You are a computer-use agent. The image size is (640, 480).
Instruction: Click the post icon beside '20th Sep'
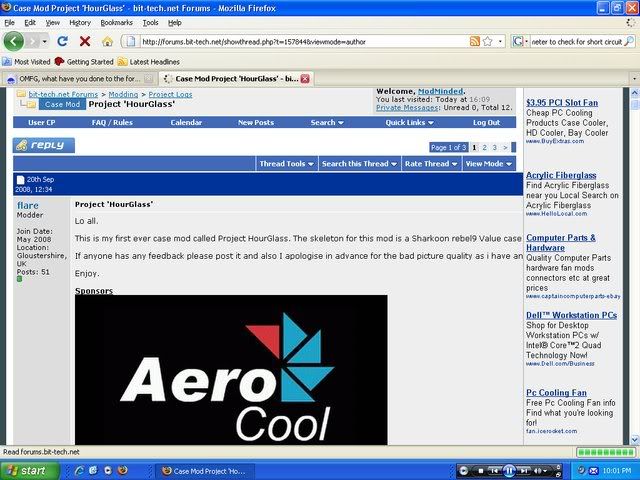[20, 180]
